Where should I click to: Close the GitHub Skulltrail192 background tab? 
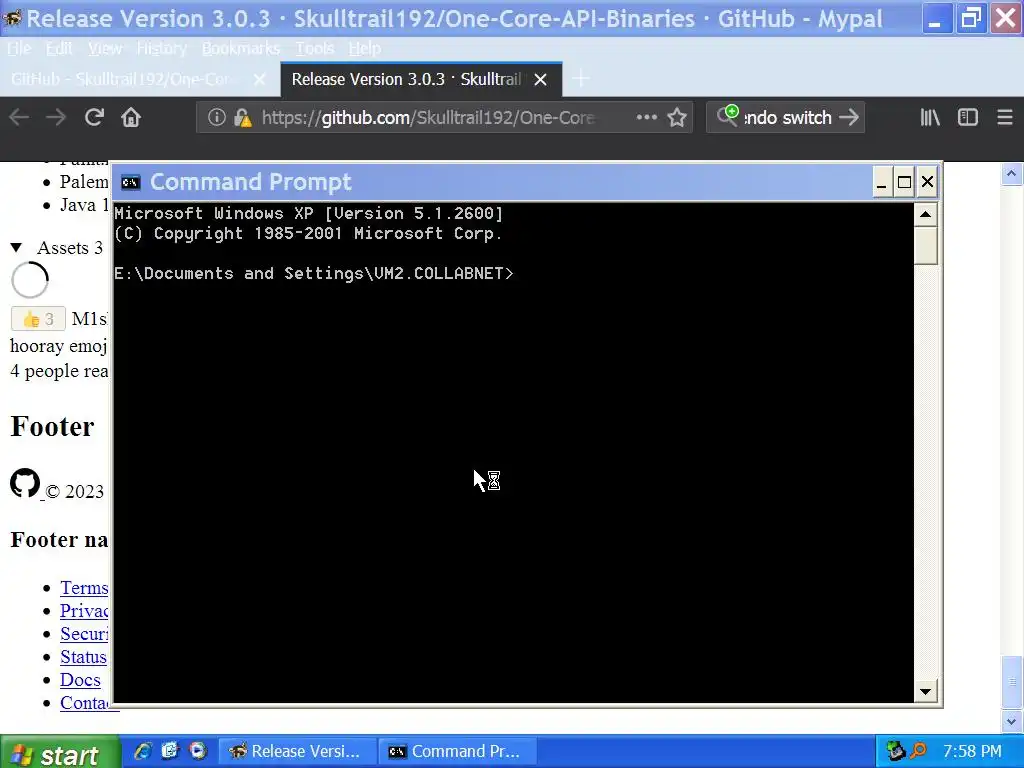click(x=259, y=80)
